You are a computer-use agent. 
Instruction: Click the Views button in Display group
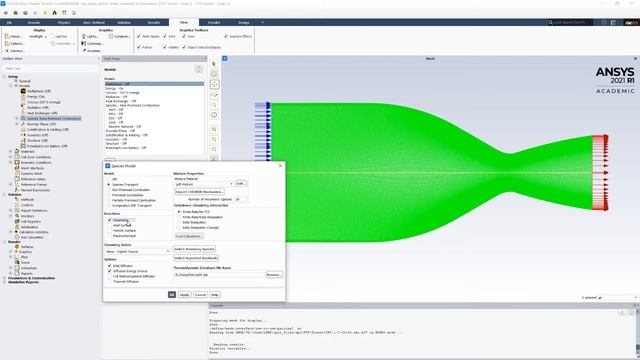(13, 36)
